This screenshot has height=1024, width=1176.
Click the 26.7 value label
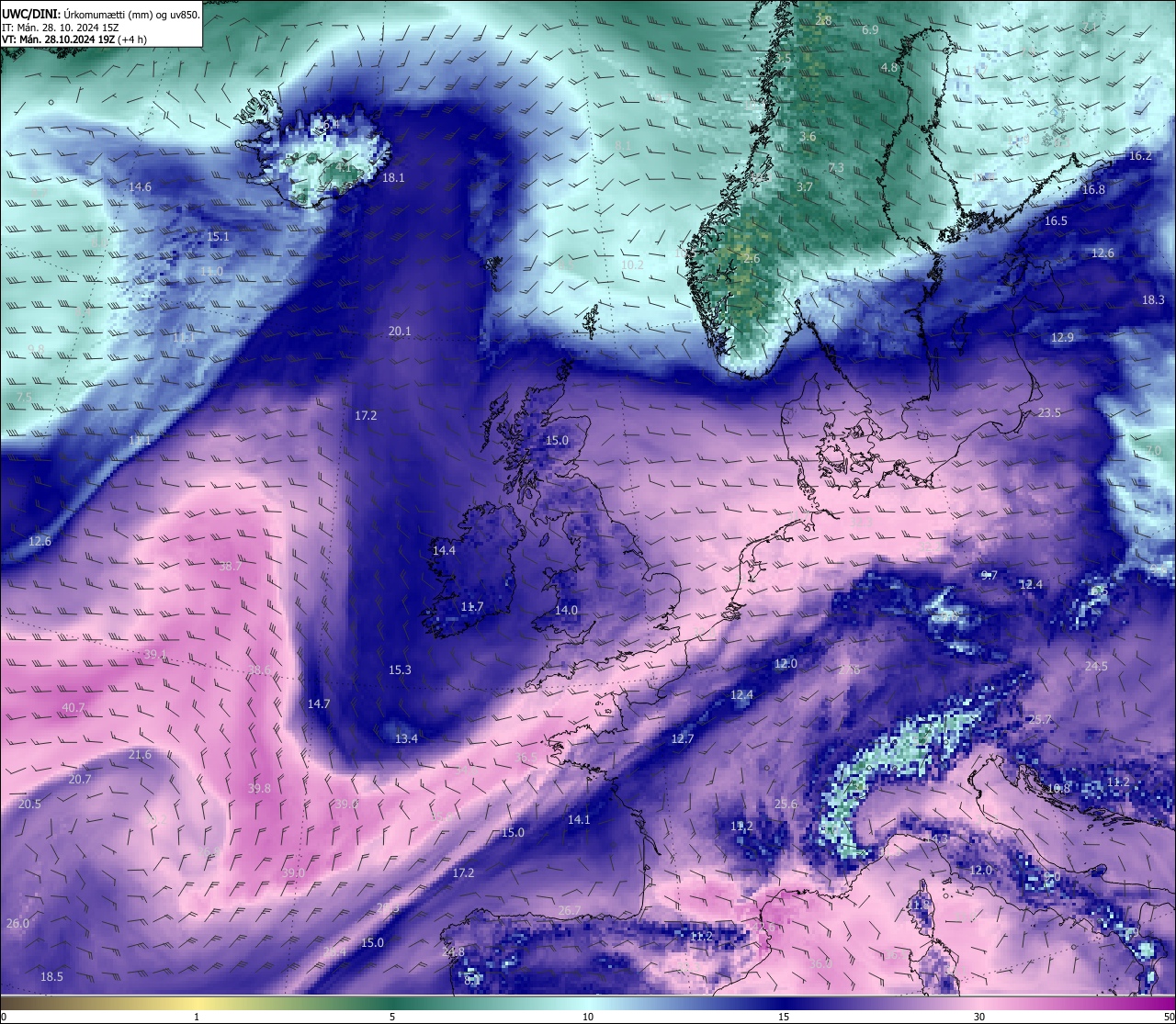pos(569,910)
